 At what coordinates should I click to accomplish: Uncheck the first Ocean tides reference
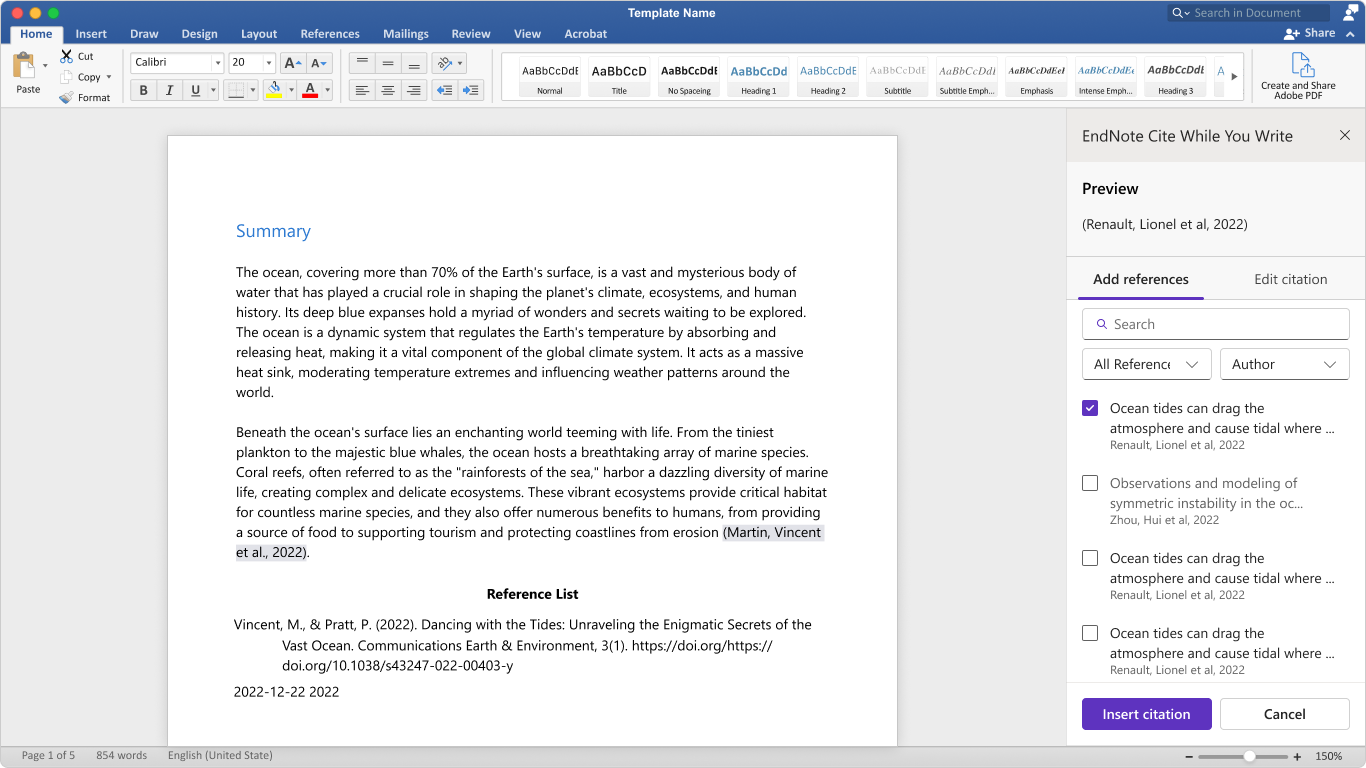[x=1090, y=408]
